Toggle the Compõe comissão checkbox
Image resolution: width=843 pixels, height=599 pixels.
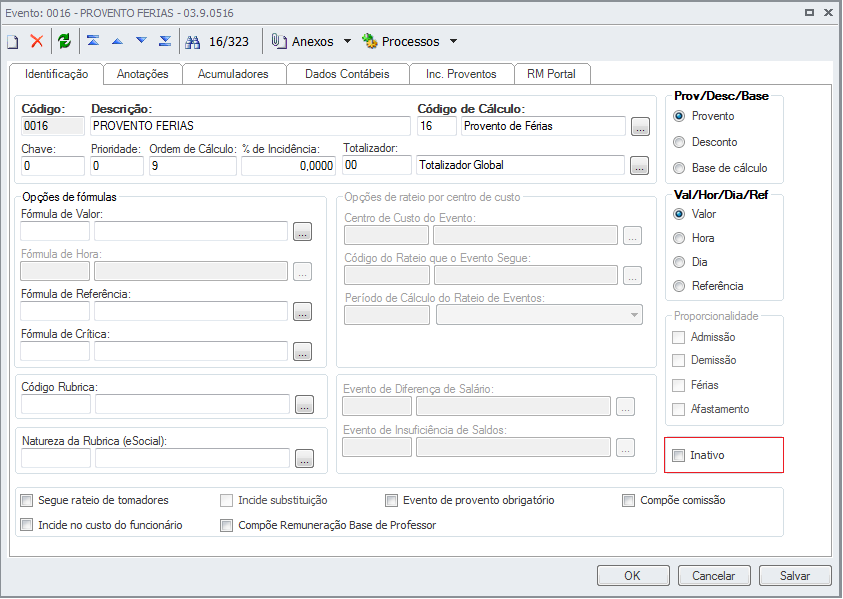click(x=628, y=501)
